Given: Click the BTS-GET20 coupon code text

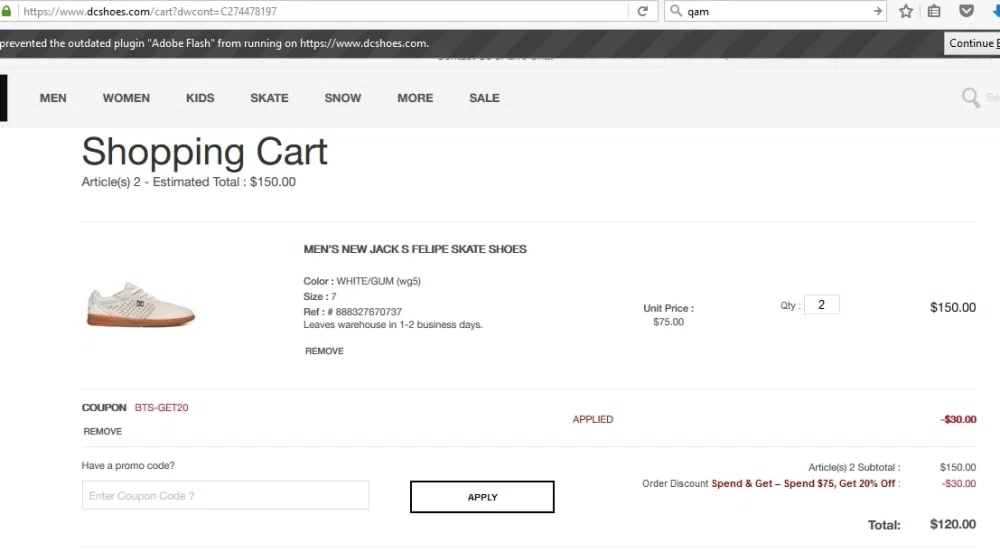Looking at the screenshot, I should pos(161,407).
